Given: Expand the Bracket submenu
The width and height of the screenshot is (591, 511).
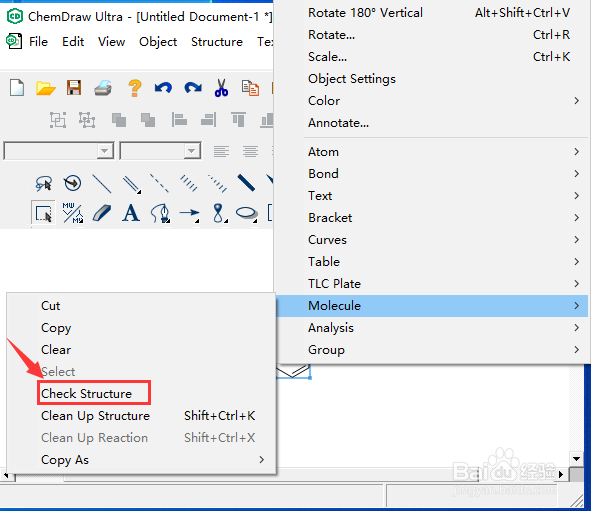Looking at the screenshot, I should pyautogui.click(x=446, y=217).
